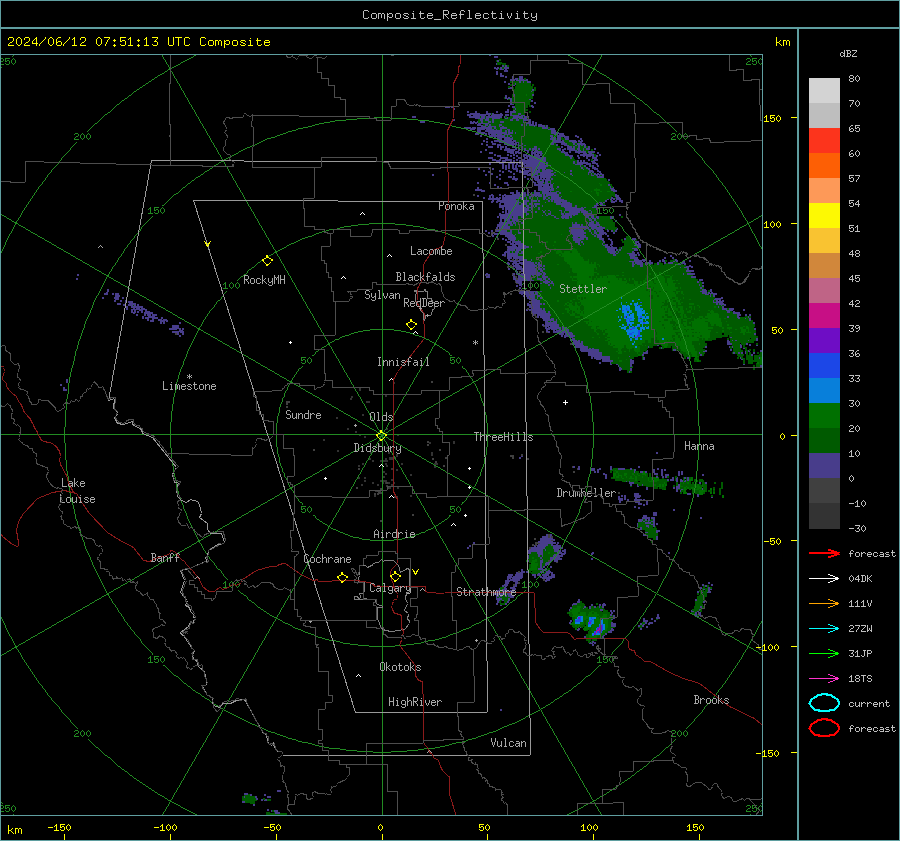The image size is (900, 841).
Task: Click the Strathmore label
Action: pyautogui.click(x=486, y=592)
